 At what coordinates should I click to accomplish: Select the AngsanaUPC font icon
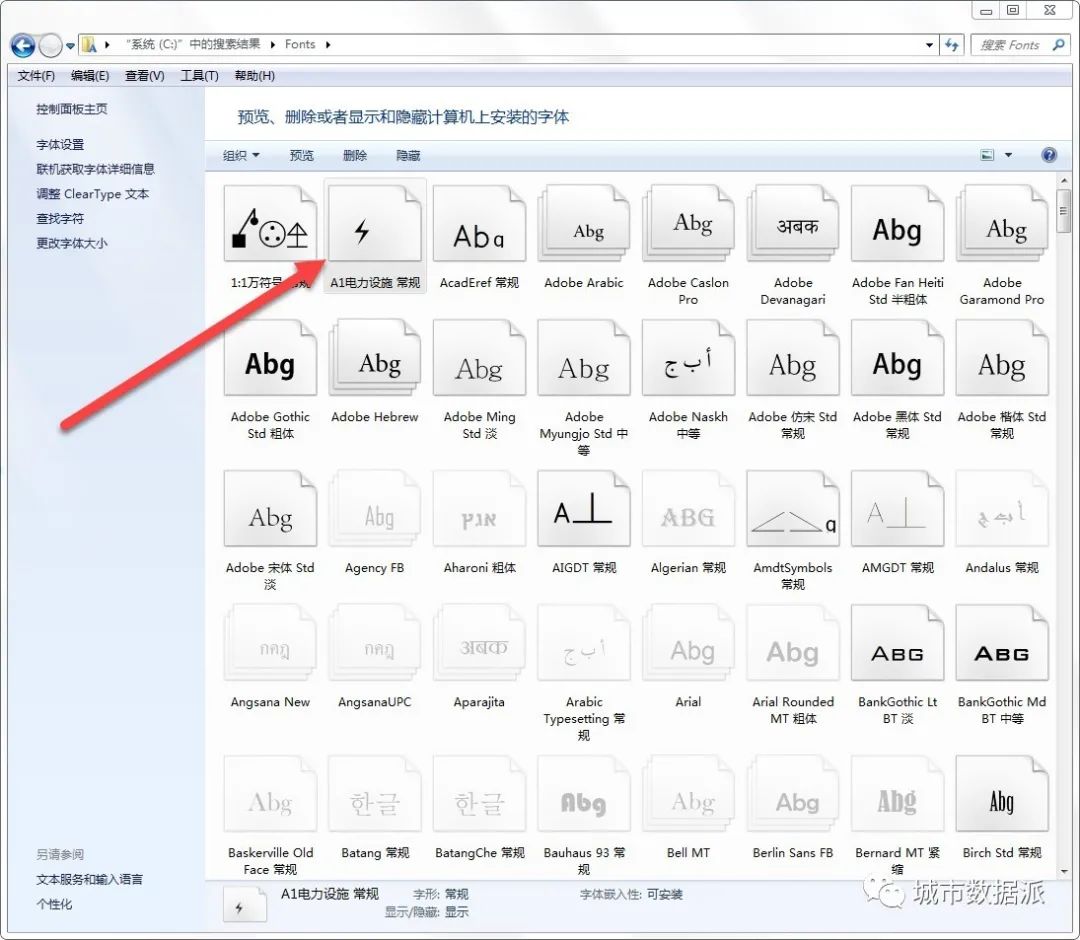pos(375,643)
